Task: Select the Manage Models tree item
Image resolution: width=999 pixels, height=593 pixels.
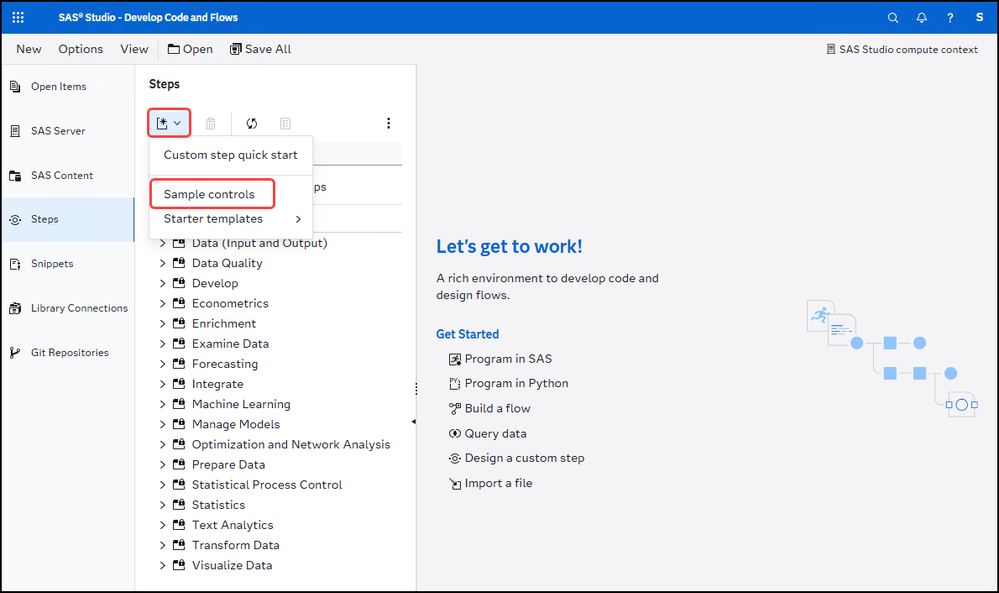Action: click(236, 424)
